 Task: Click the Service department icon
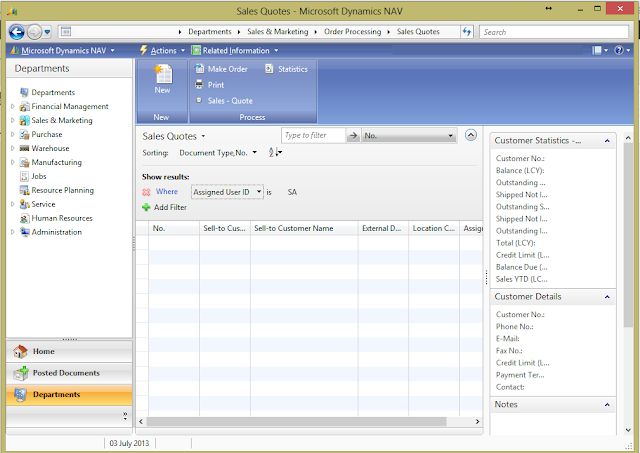[x=24, y=204]
